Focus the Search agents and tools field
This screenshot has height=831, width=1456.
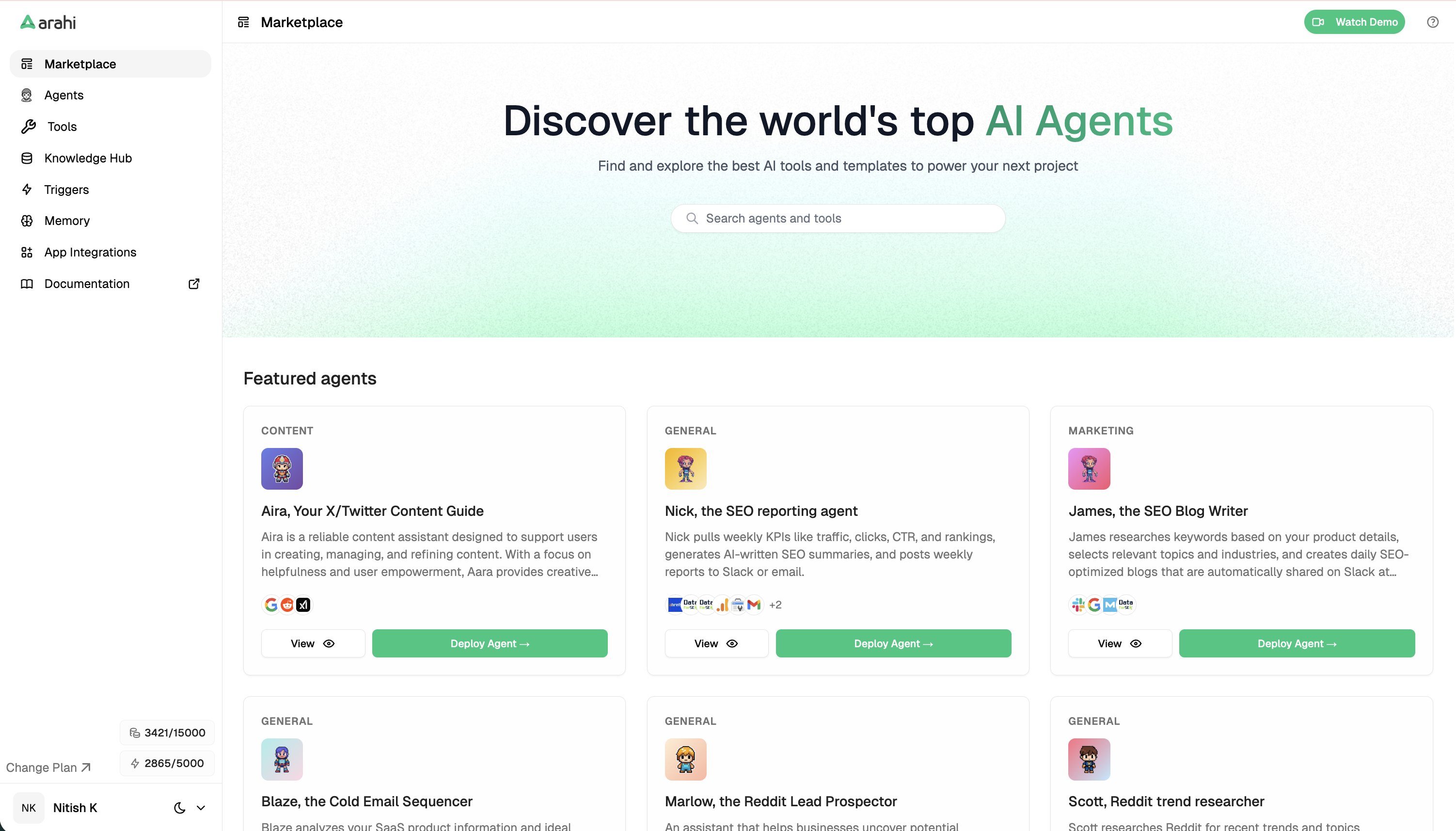(x=838, y=219)
